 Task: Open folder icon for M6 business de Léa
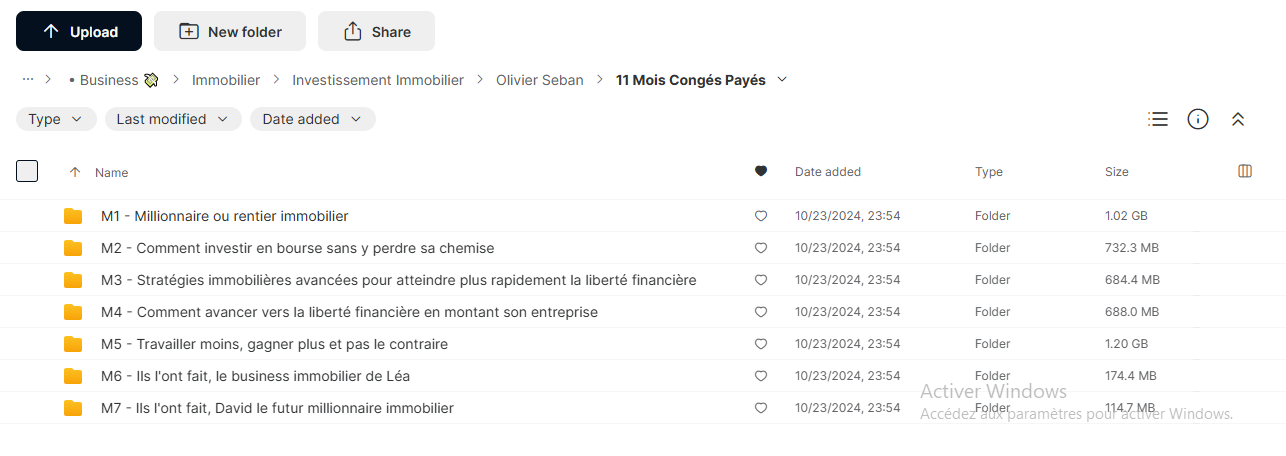(73, 376)
